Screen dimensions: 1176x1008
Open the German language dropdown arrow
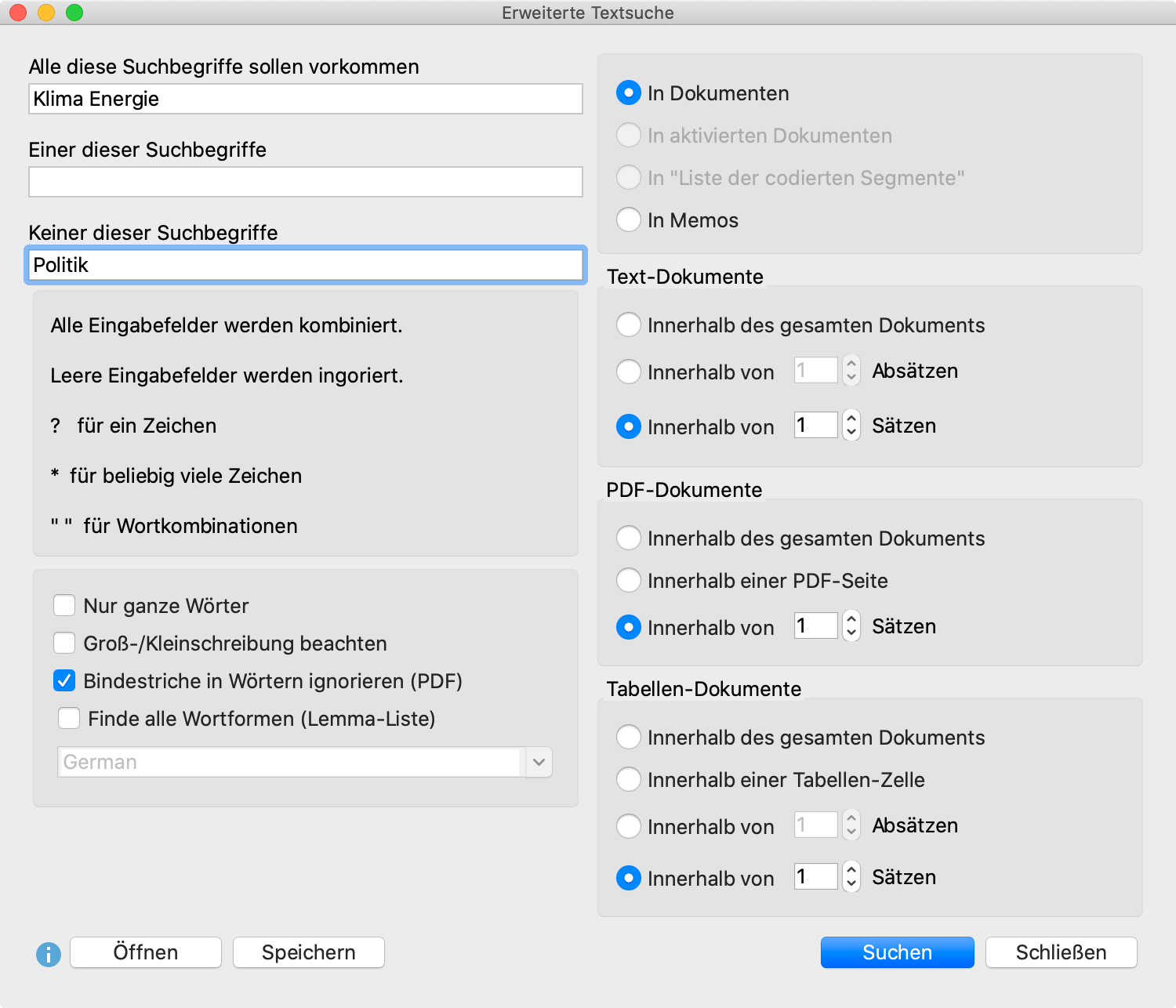[539, 762]
